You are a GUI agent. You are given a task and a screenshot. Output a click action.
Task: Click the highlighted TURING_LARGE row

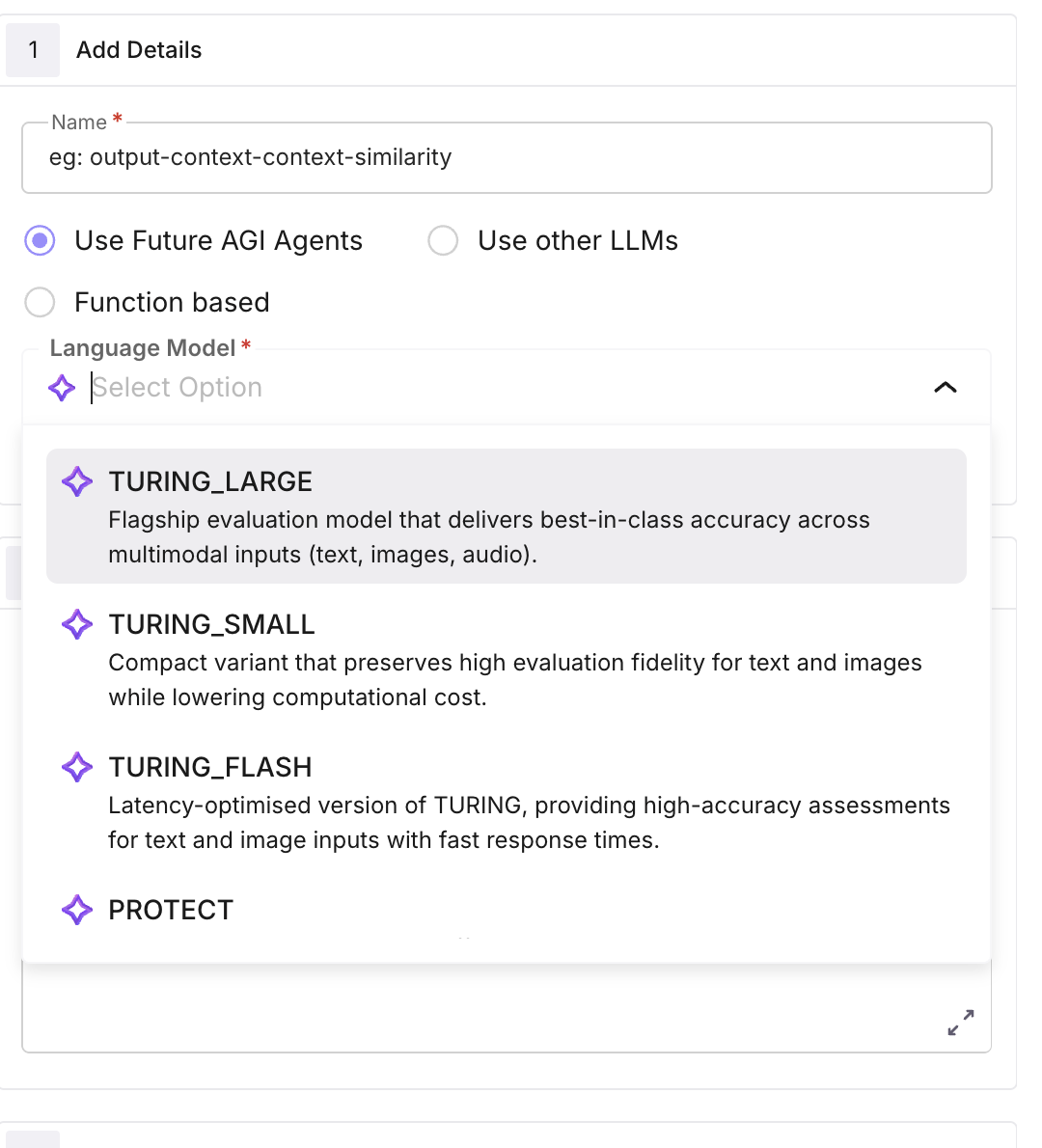[x=507, y=516]
